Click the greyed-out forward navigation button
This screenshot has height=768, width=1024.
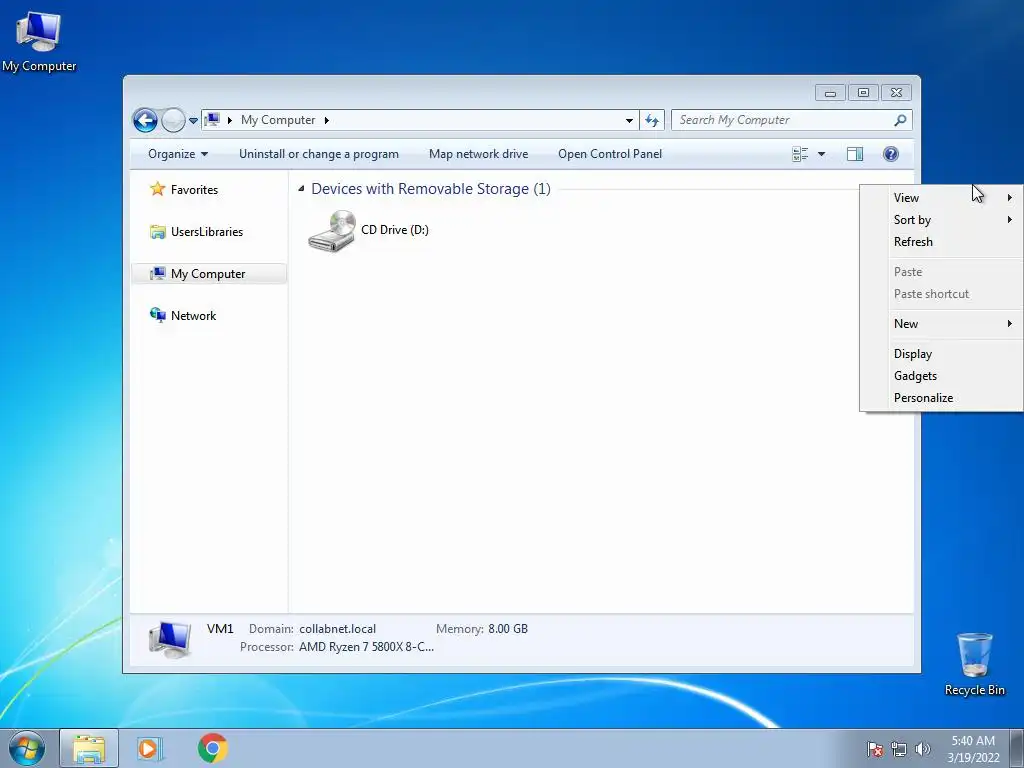[173, 120]
